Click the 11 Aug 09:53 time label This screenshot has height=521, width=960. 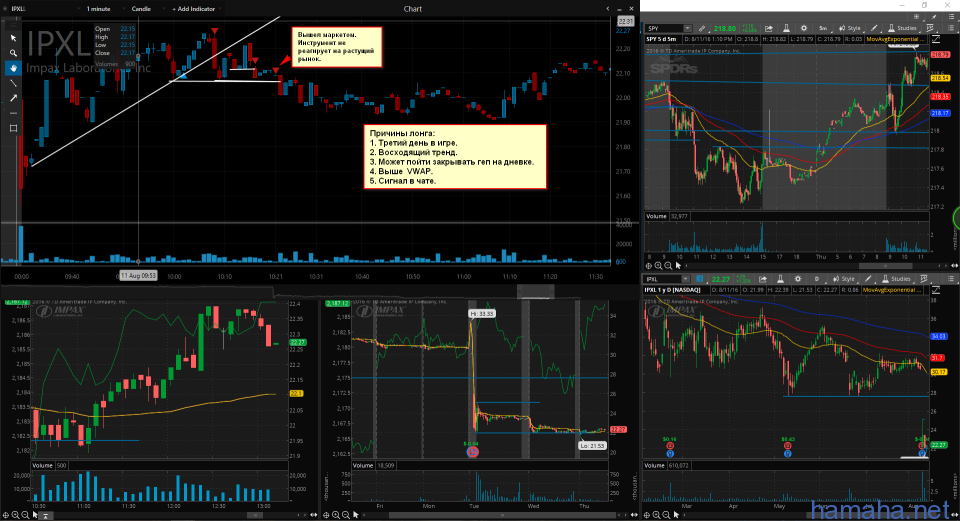pos(138,275)
